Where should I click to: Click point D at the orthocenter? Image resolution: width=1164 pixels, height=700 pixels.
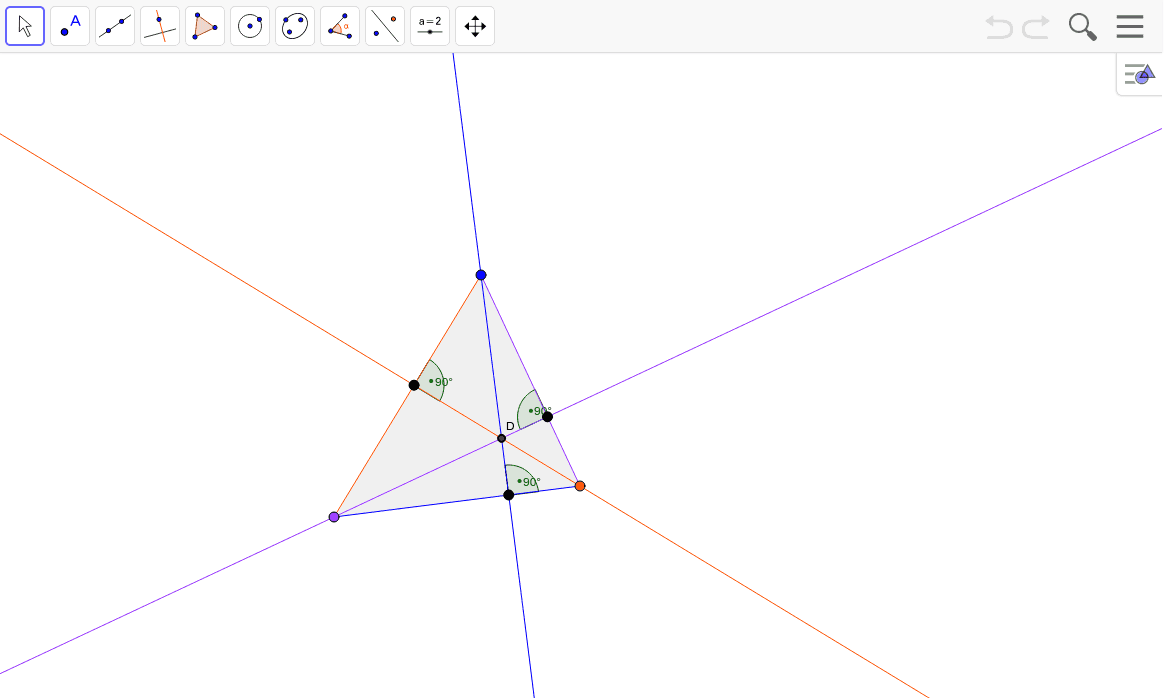click(502, 439)
